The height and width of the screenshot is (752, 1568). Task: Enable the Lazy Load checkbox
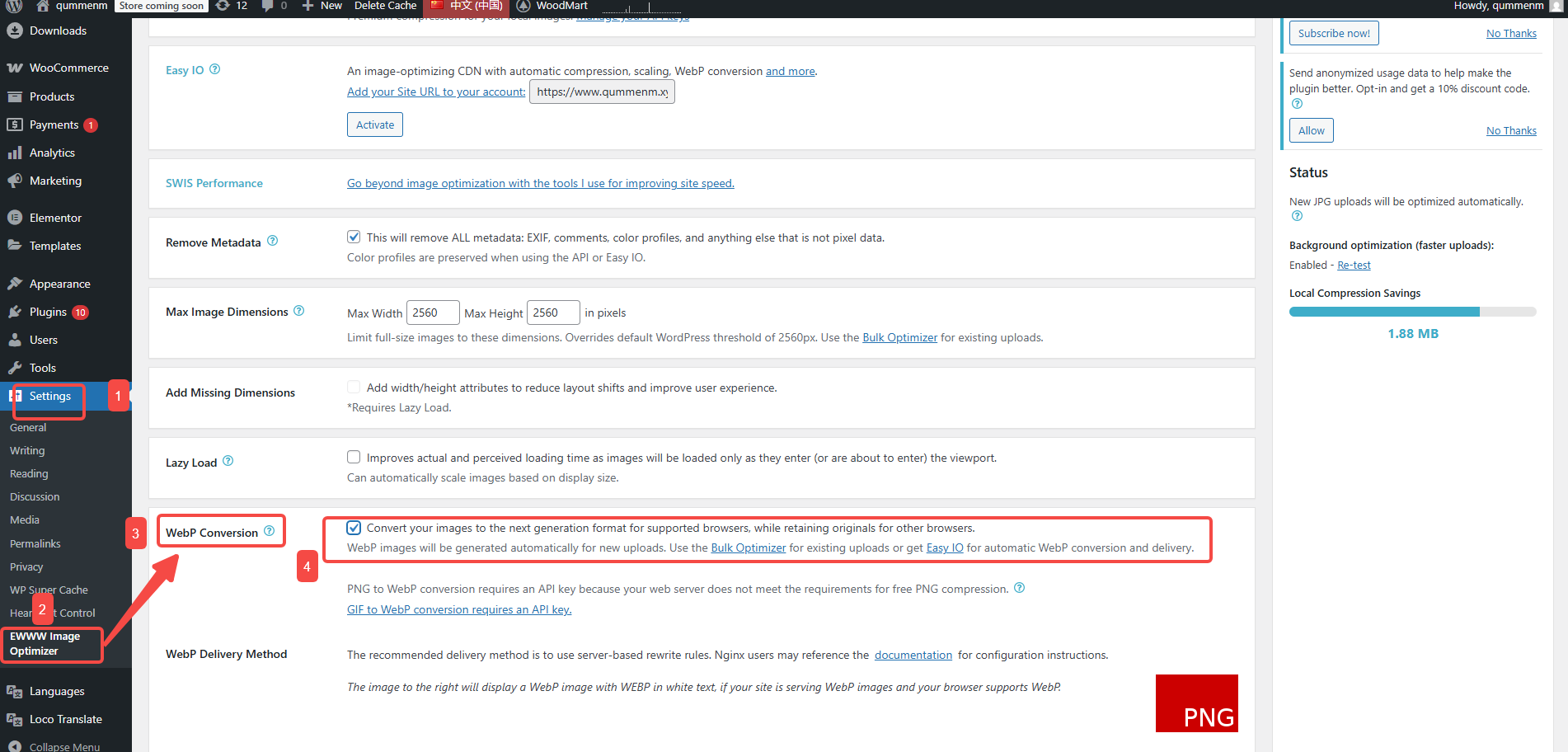pos(354,457)
